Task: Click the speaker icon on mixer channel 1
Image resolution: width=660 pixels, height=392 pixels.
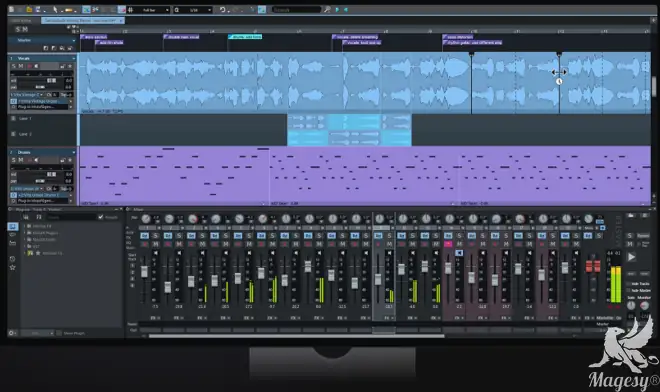Action: coord(155,253)
